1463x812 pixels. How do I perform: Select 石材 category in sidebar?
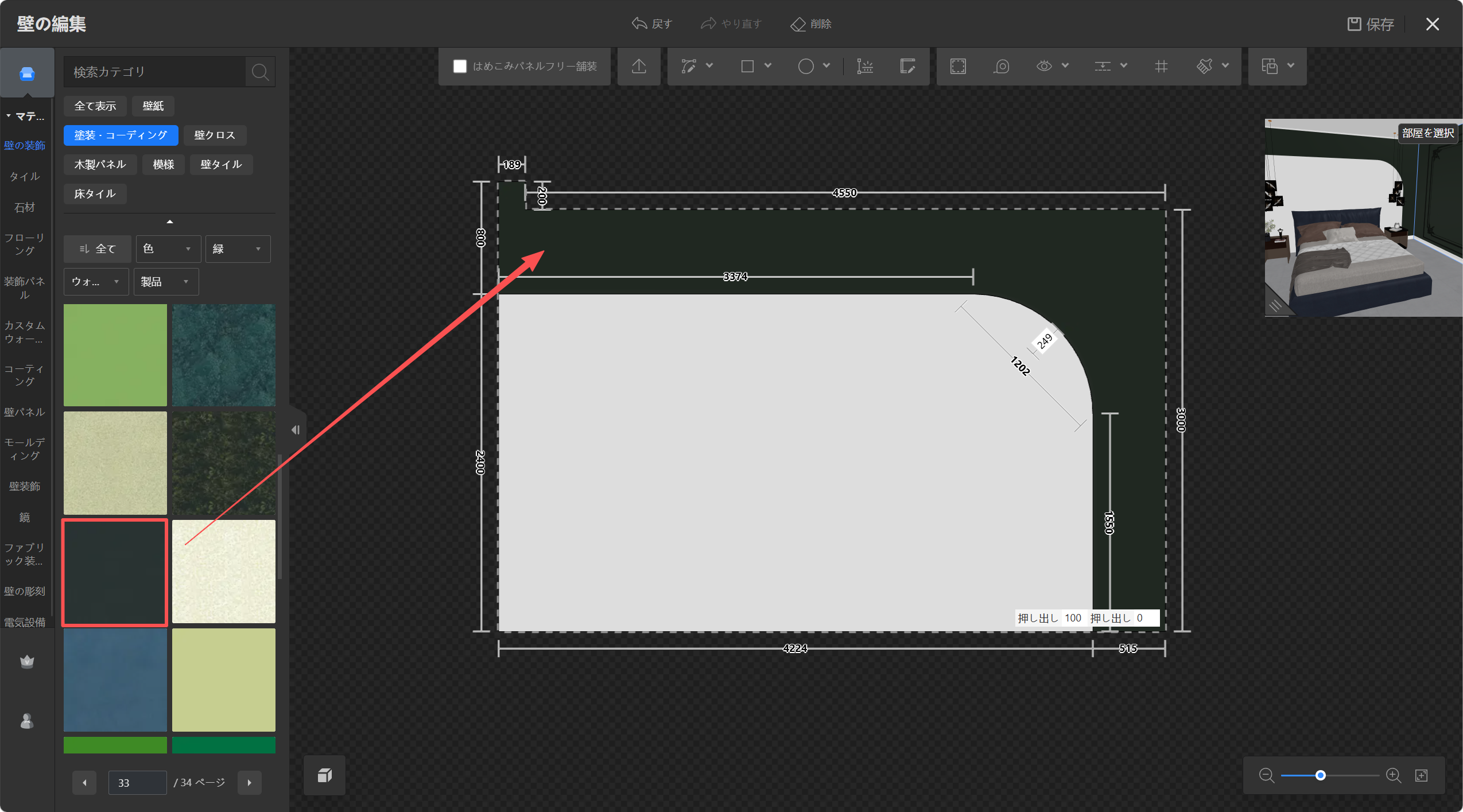25,208
